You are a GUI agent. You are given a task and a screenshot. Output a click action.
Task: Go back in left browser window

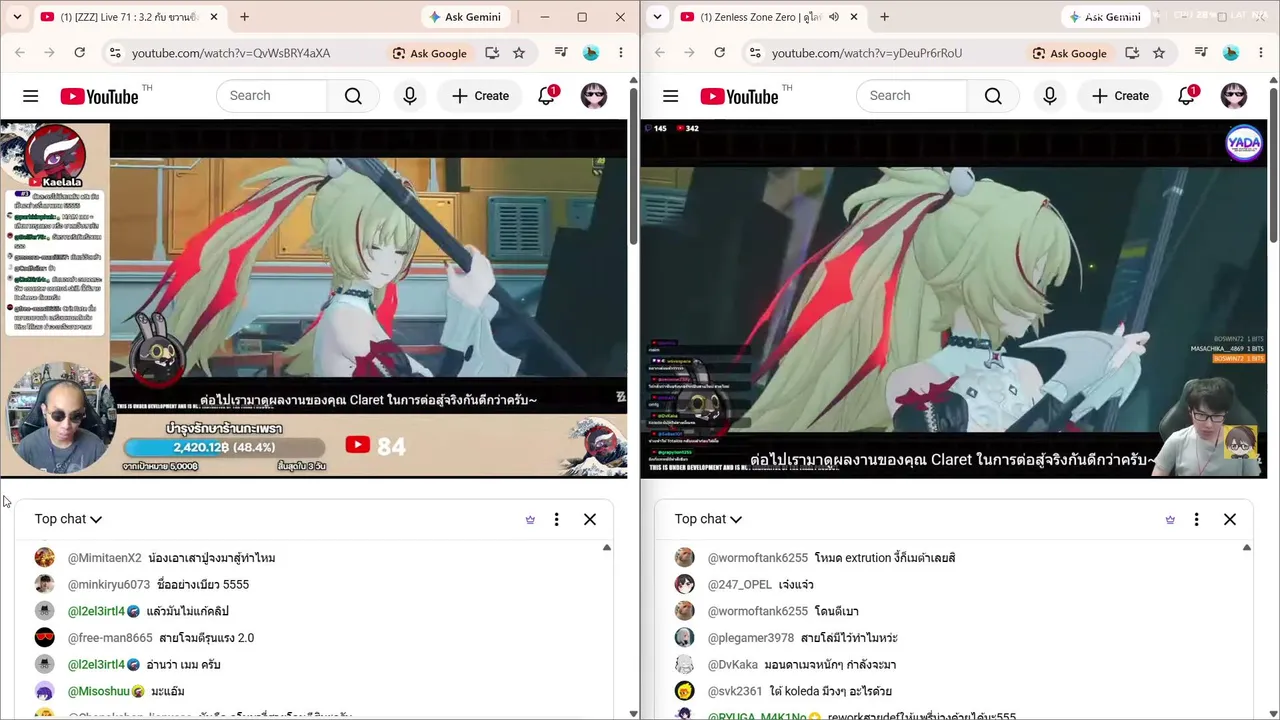point(20,53)
